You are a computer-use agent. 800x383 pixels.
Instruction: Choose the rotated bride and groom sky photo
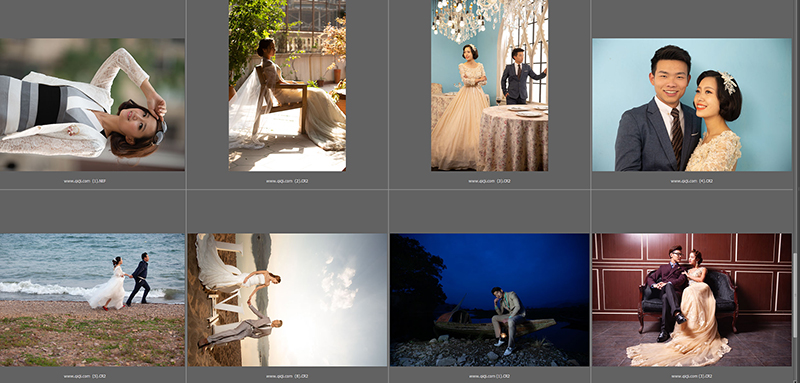[287, 300]
